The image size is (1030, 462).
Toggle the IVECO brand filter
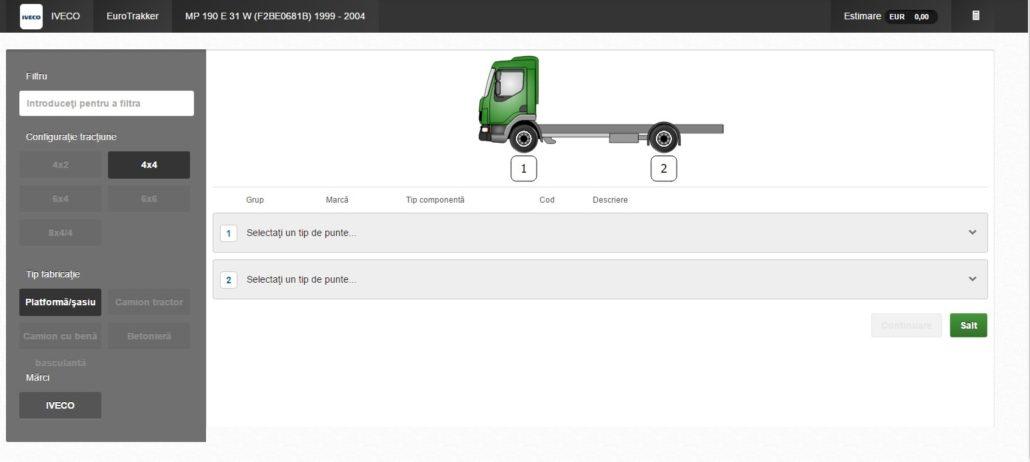click(60, 405)
